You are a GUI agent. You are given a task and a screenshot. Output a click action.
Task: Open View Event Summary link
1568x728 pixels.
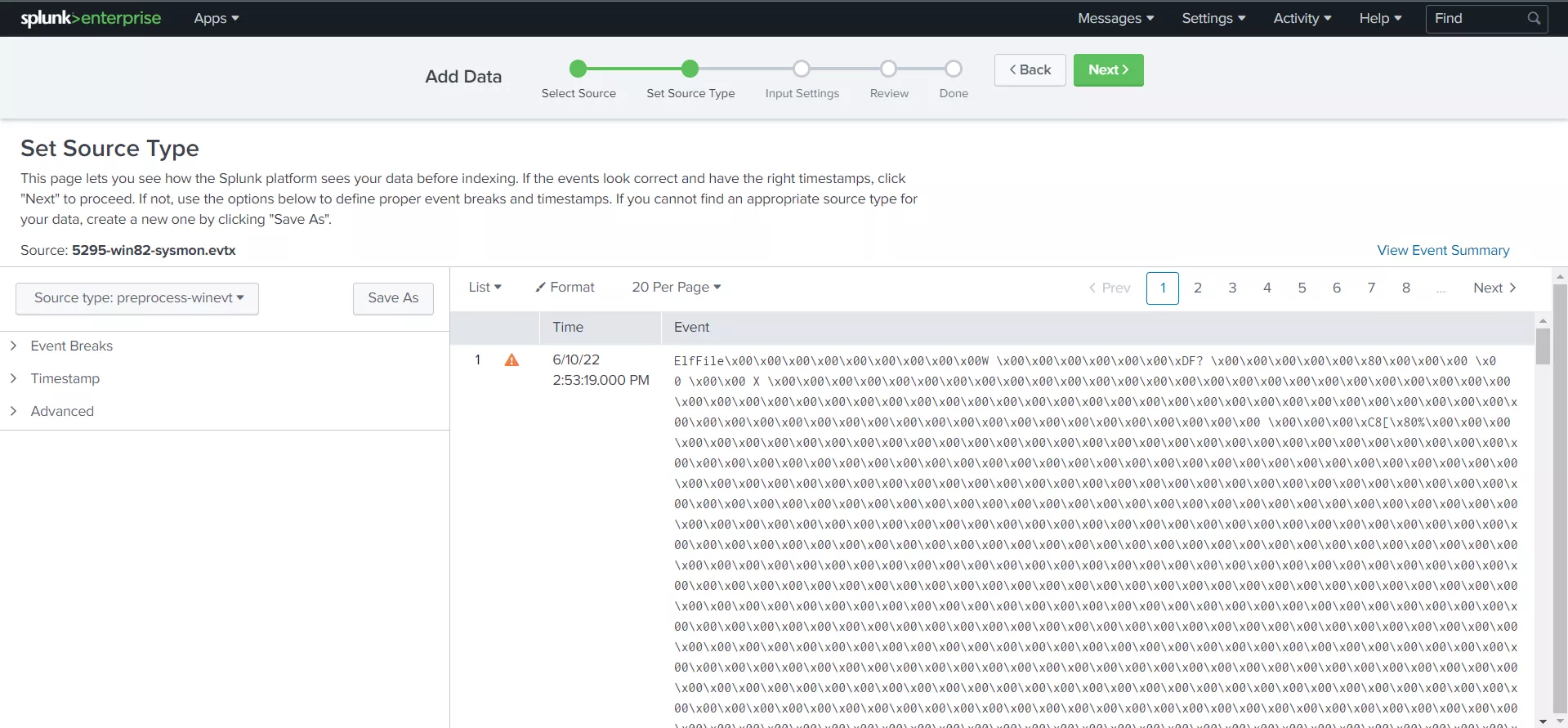(x=1443, y=250)
